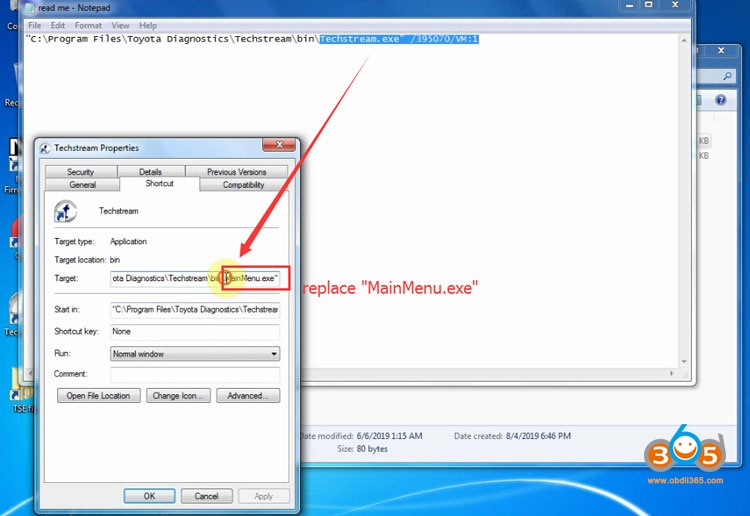Minimize the Notepad window

click(629, 5)
